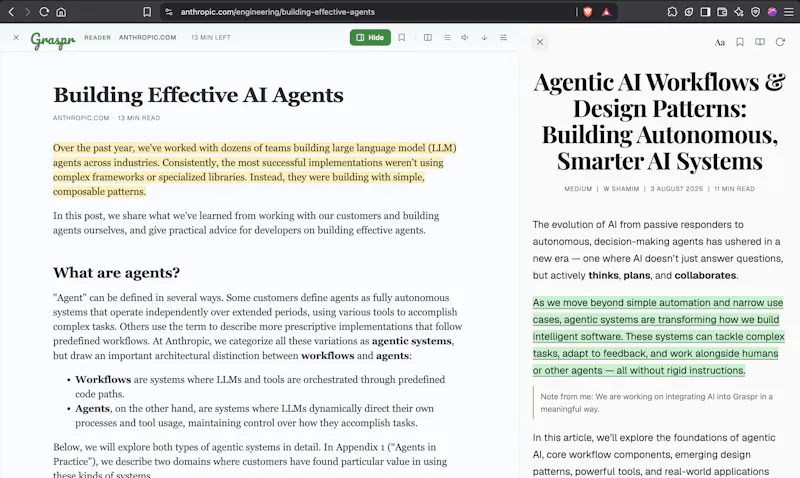Select the READER label in Graspr header
The width and height of the screenshot is (800, 478).
pos(97,37)
